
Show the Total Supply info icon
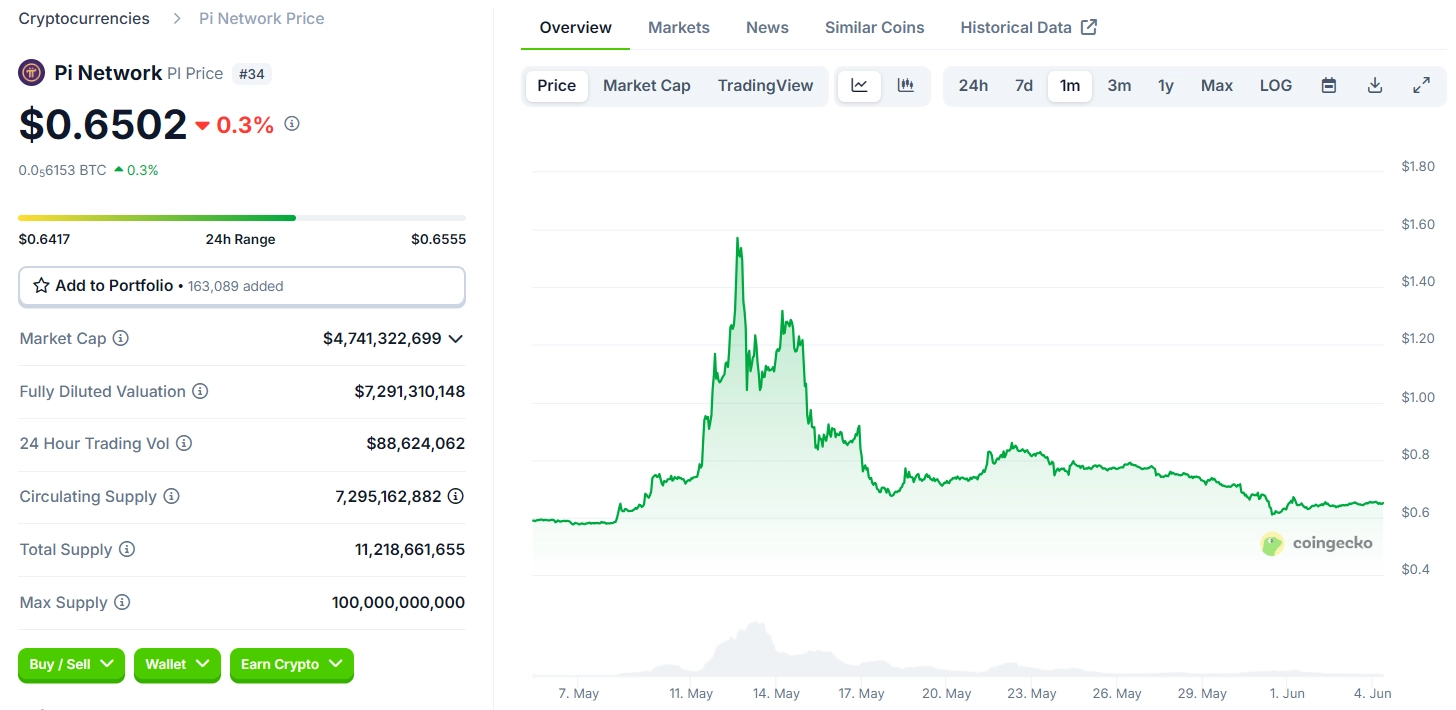point(127,549)
